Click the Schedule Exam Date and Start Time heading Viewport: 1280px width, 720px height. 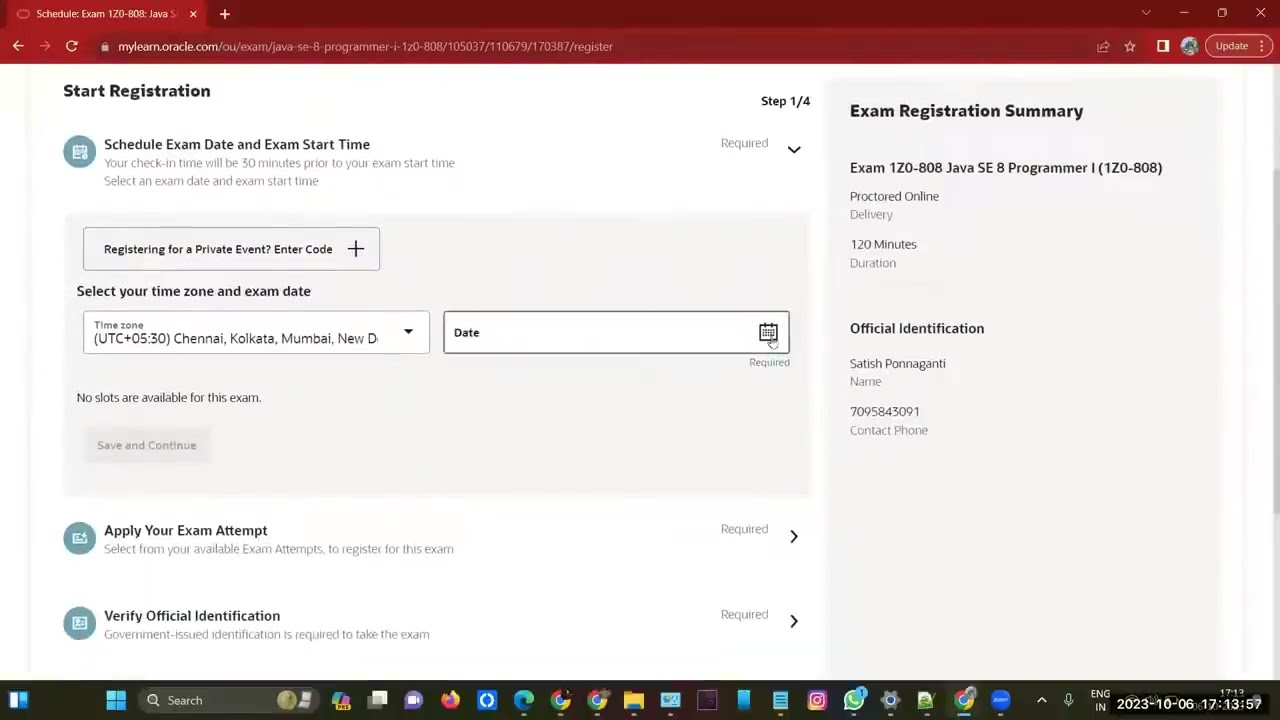(237, 144)
